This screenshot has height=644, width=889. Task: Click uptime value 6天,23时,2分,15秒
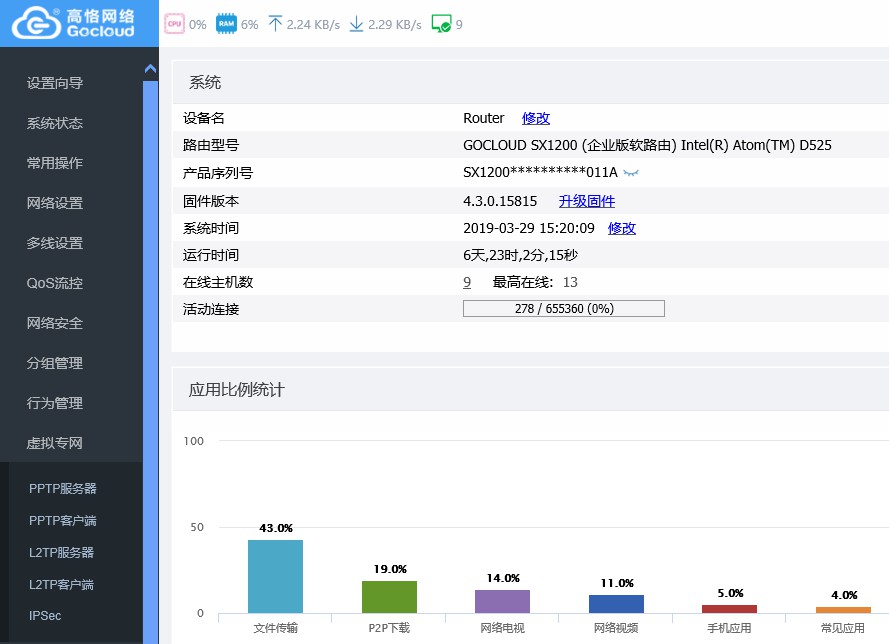pyautogui.click(x=520, y=255)
